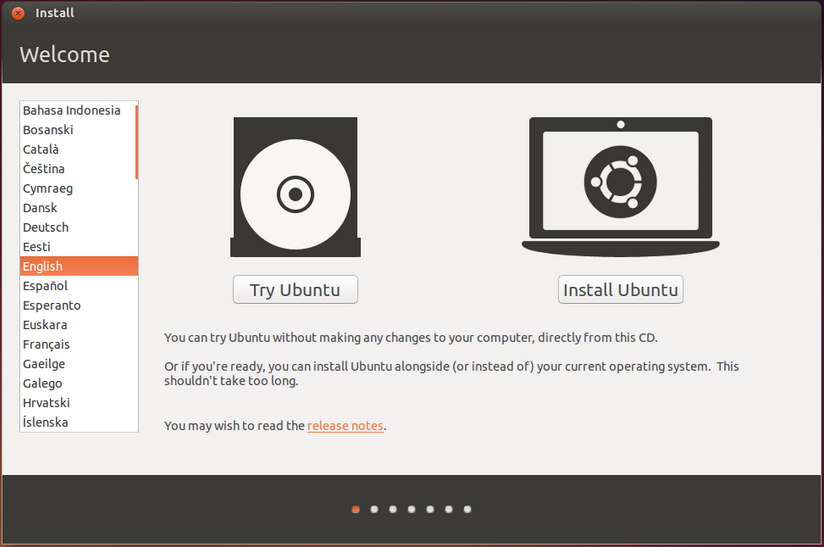Choose Gaeilge as the language
This screenshot has height=547, width=824.
78,364
